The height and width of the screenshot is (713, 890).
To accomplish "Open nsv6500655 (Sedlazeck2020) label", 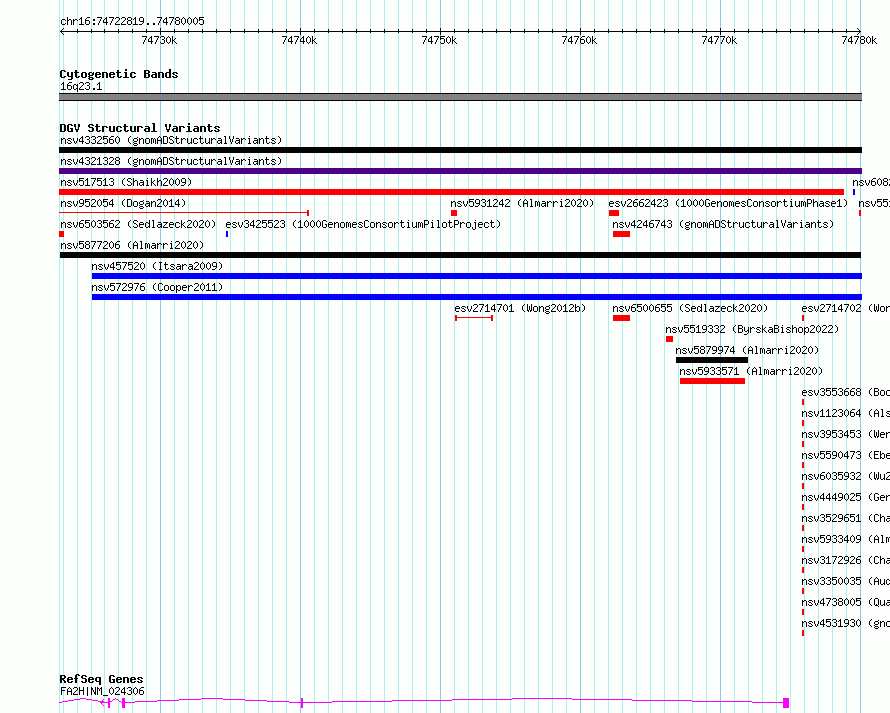I will point(690,308).
